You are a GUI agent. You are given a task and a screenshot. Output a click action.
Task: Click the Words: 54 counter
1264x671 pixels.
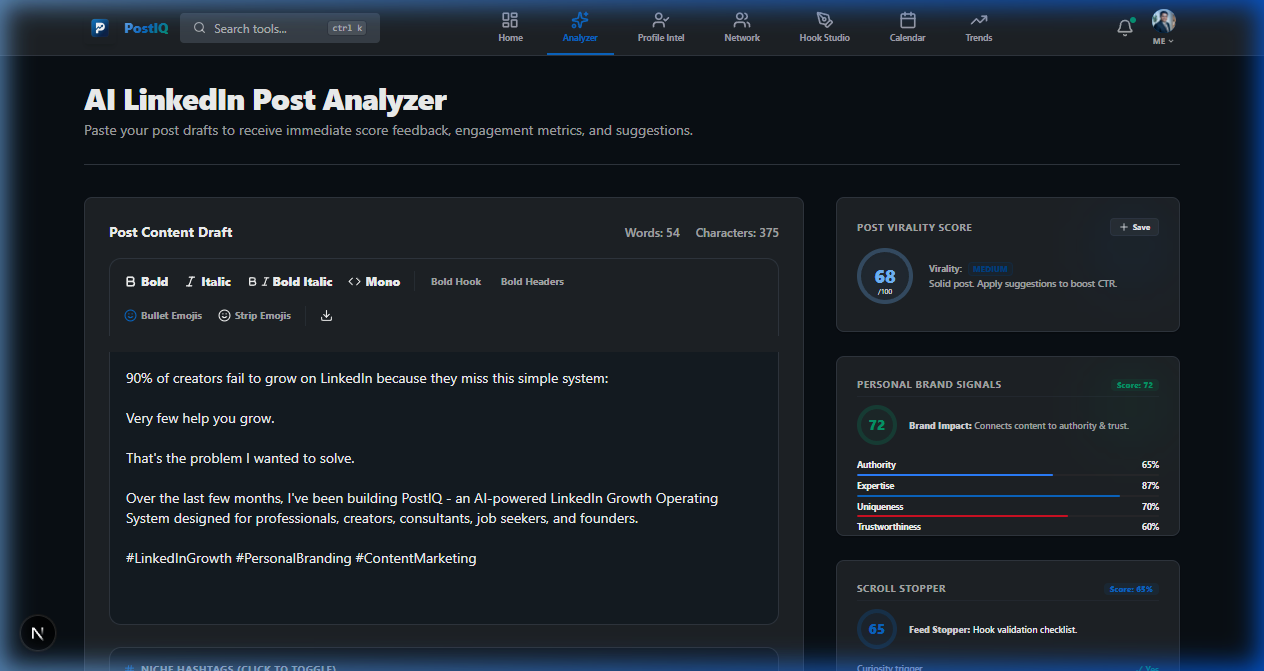tap(652, 233)
